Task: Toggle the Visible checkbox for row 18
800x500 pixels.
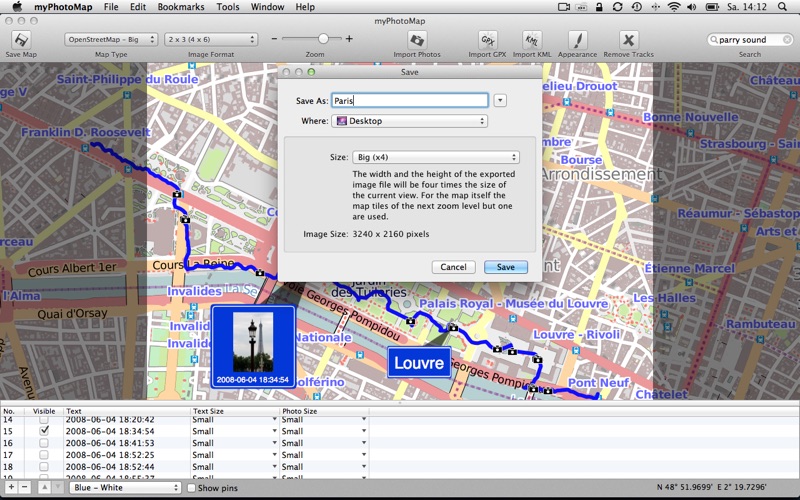Action: point(44,466)
